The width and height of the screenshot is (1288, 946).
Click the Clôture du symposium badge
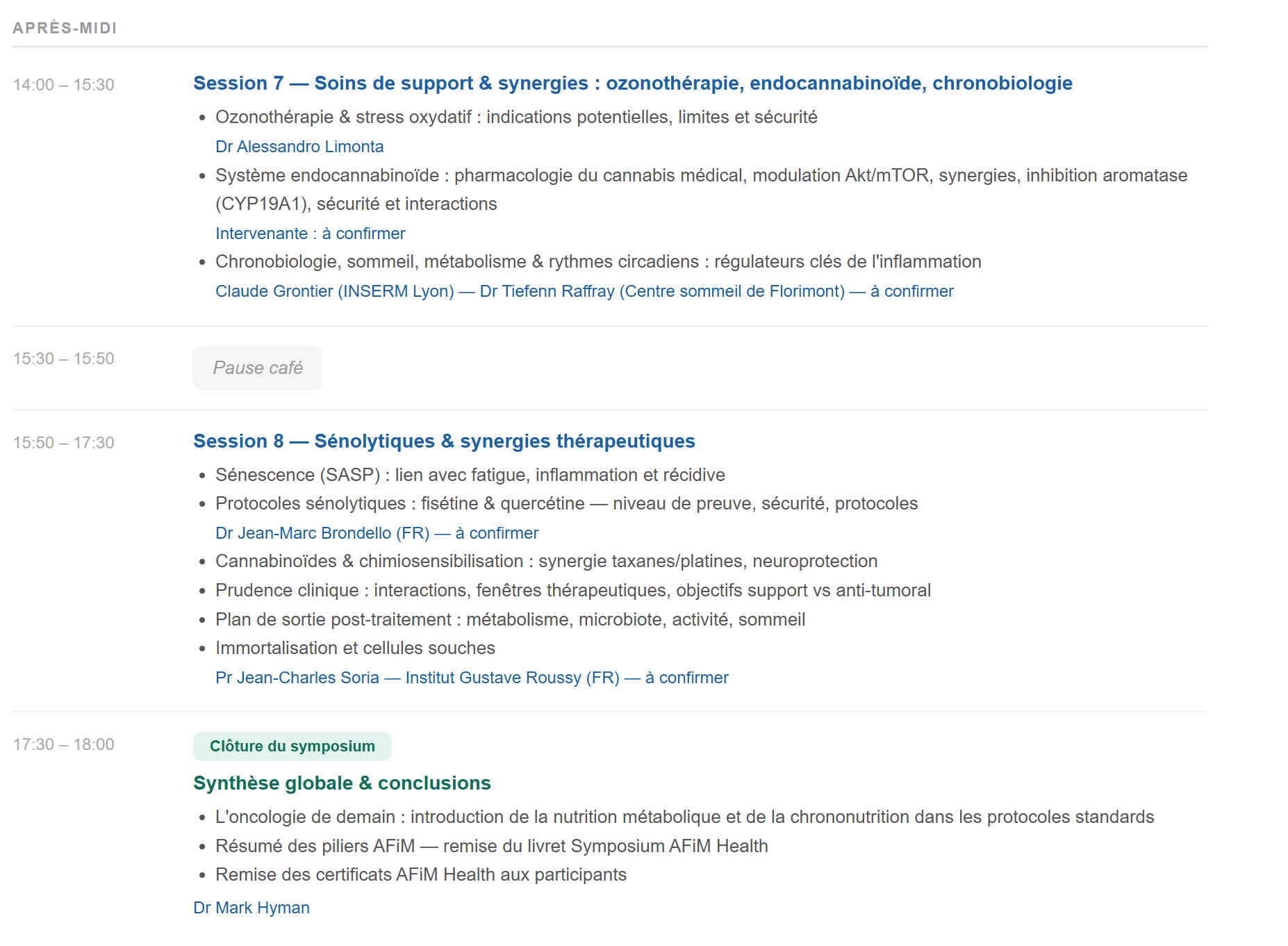[292, 747]
